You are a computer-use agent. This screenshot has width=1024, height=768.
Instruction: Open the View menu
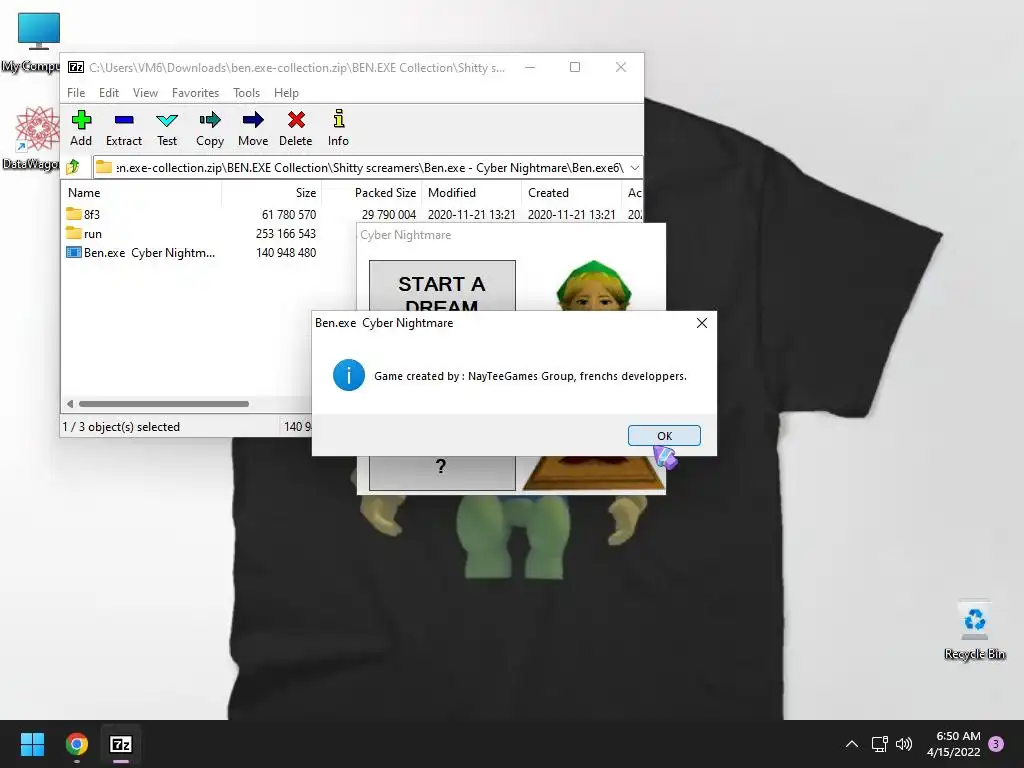[145, 93]
